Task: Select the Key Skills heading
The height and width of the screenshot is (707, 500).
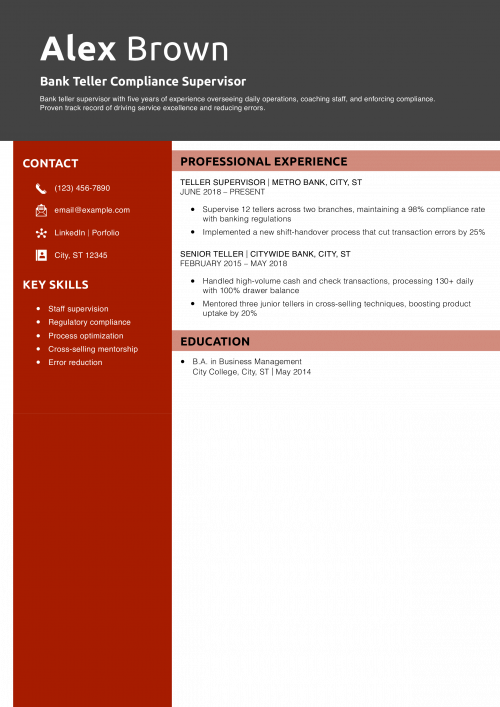Action: (x=55, y=285)
